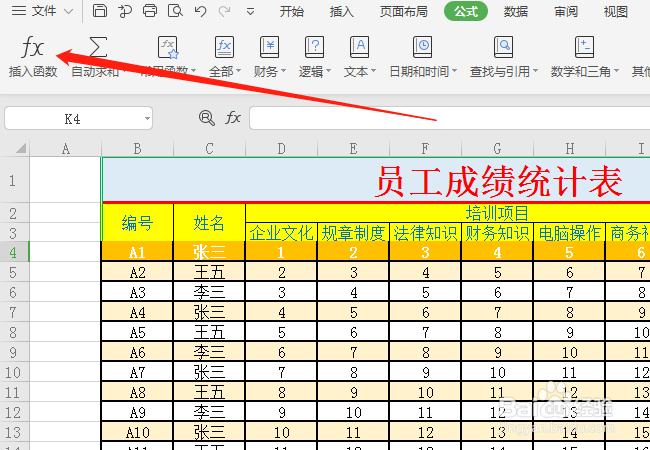
Task: Click the name 李三 in row 12
Action: (209, 412)
